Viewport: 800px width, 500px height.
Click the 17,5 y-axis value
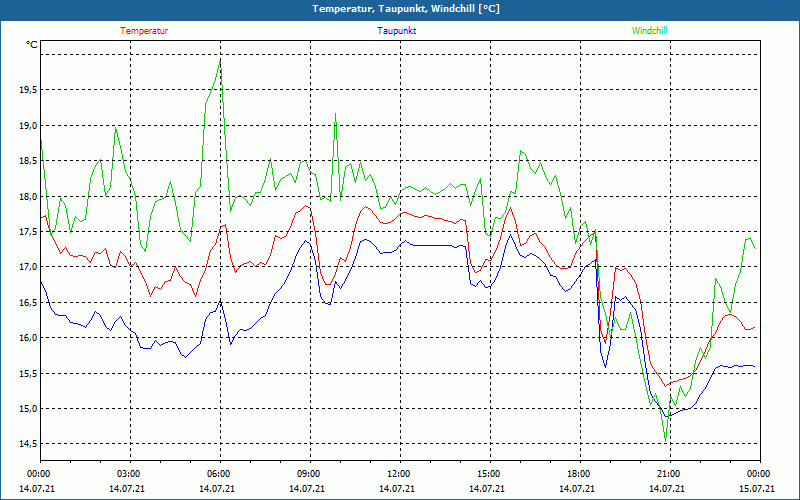[x=28, y=232]
